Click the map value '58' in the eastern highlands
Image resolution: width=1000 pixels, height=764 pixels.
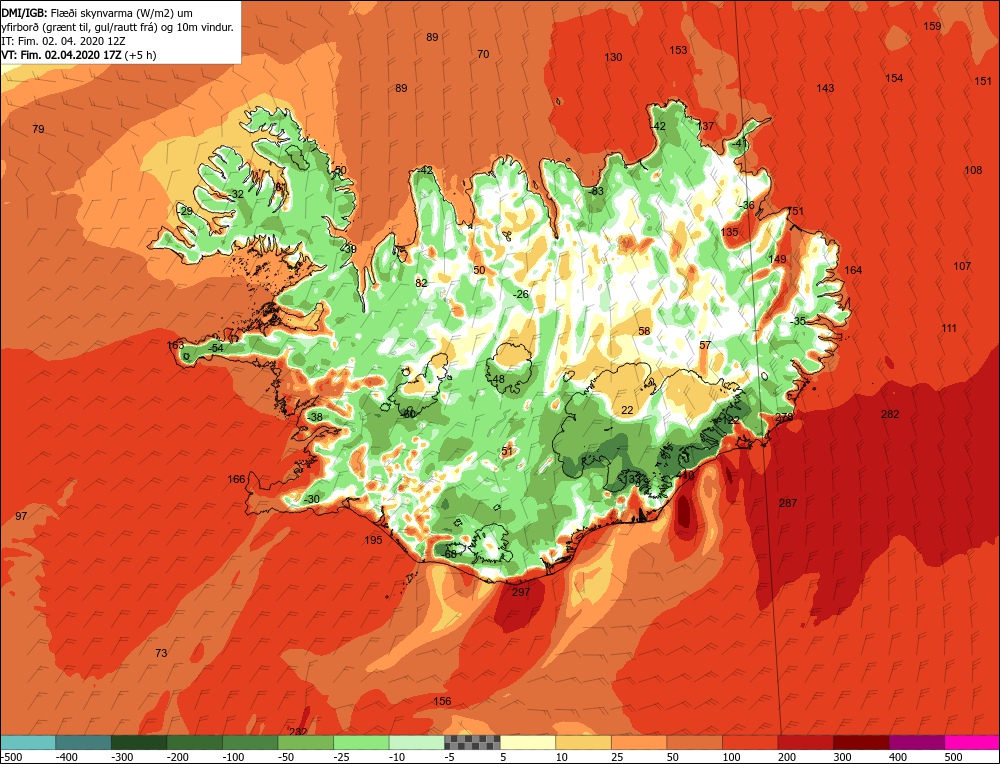coord(644,331)
